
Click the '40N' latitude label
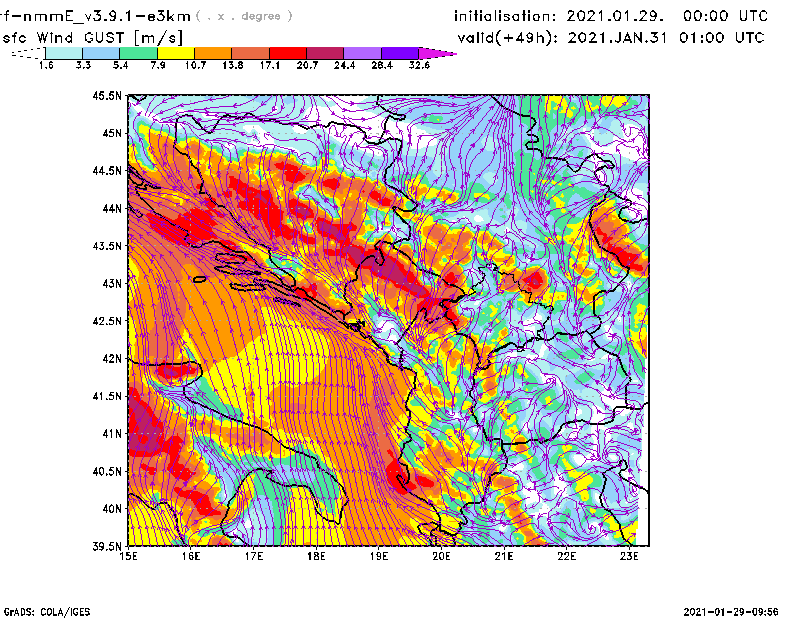(x=112, y=509)
